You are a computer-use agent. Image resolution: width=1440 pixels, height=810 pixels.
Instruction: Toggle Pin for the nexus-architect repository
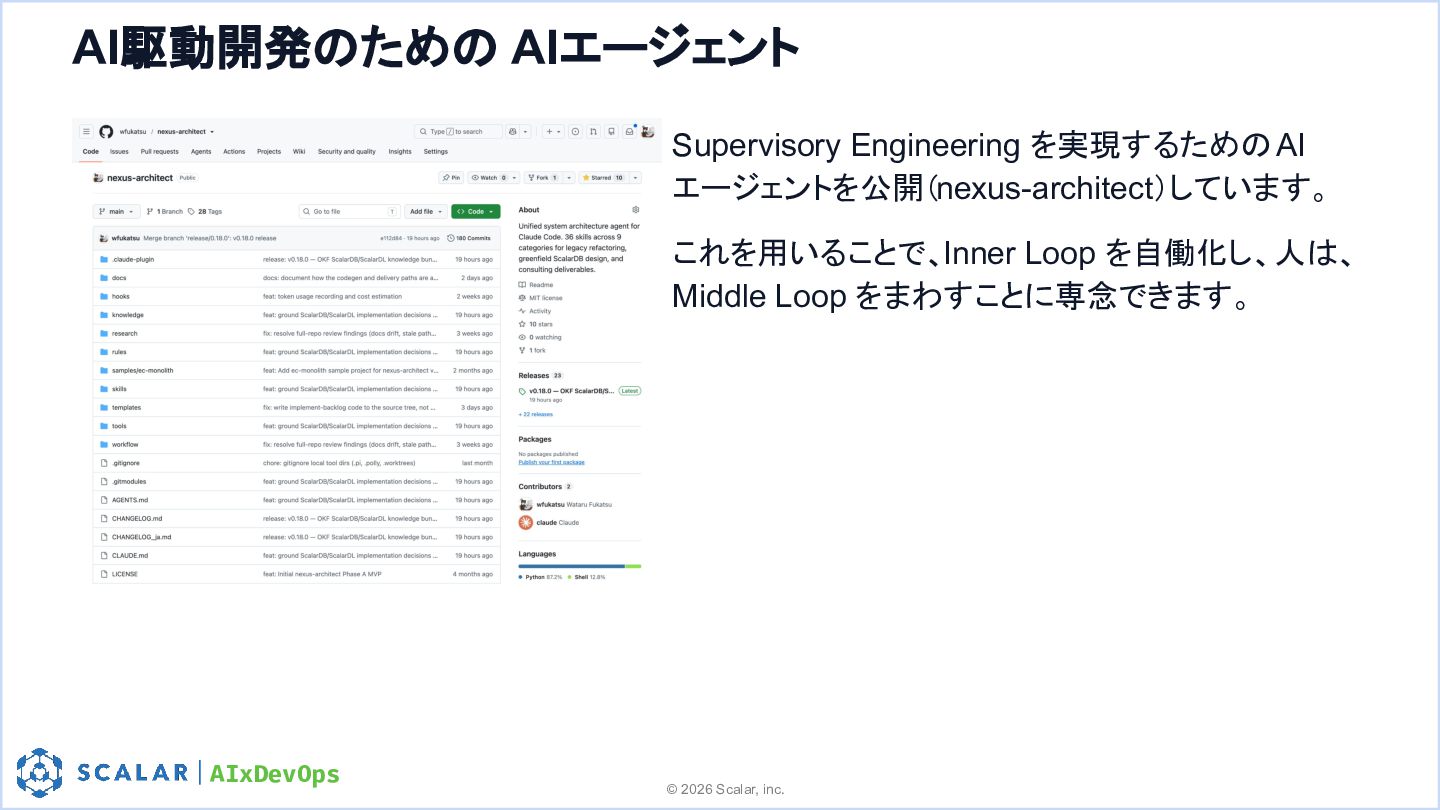point(451,178)
